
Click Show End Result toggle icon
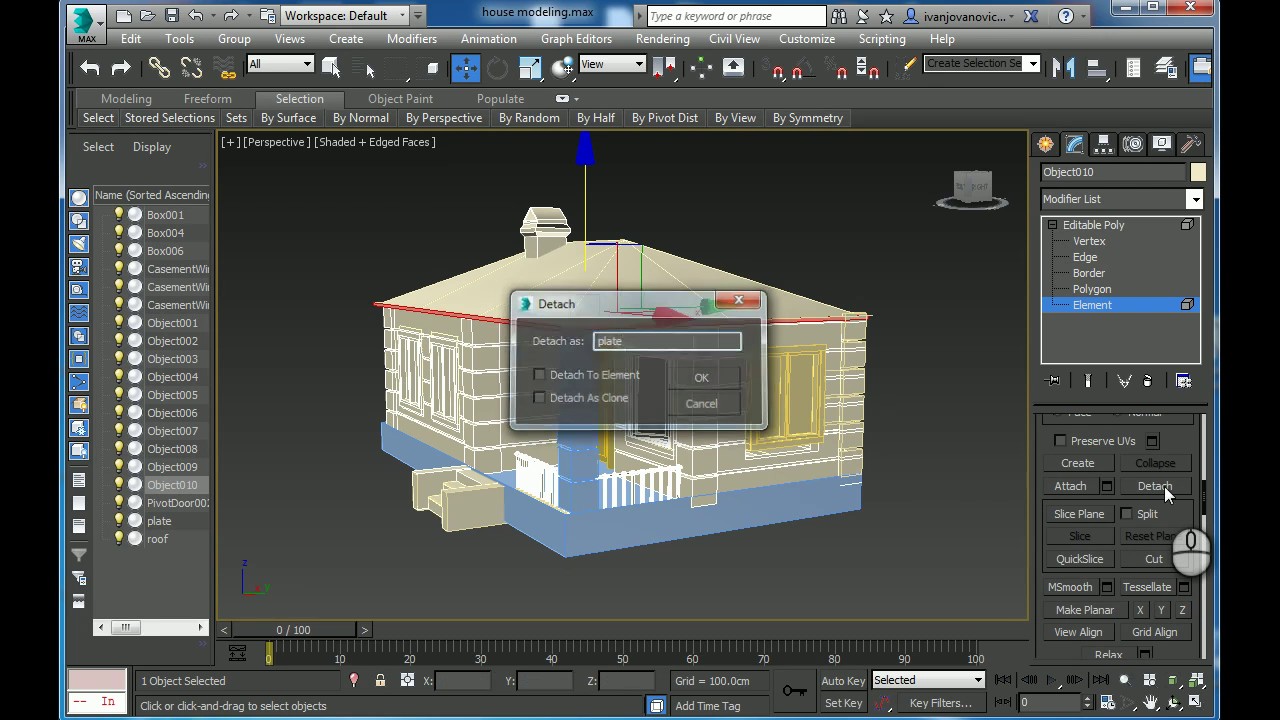[x=1088, y=381]
